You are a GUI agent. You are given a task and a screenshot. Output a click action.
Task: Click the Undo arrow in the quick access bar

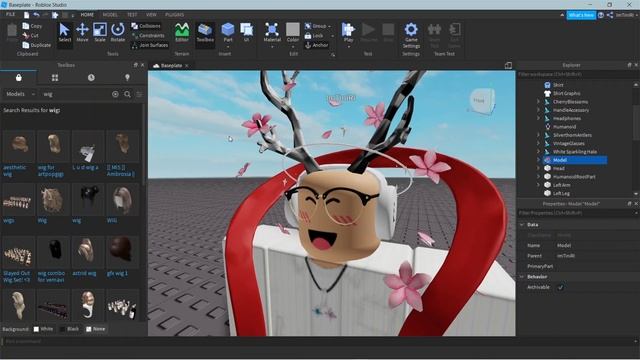coord(37,15)
